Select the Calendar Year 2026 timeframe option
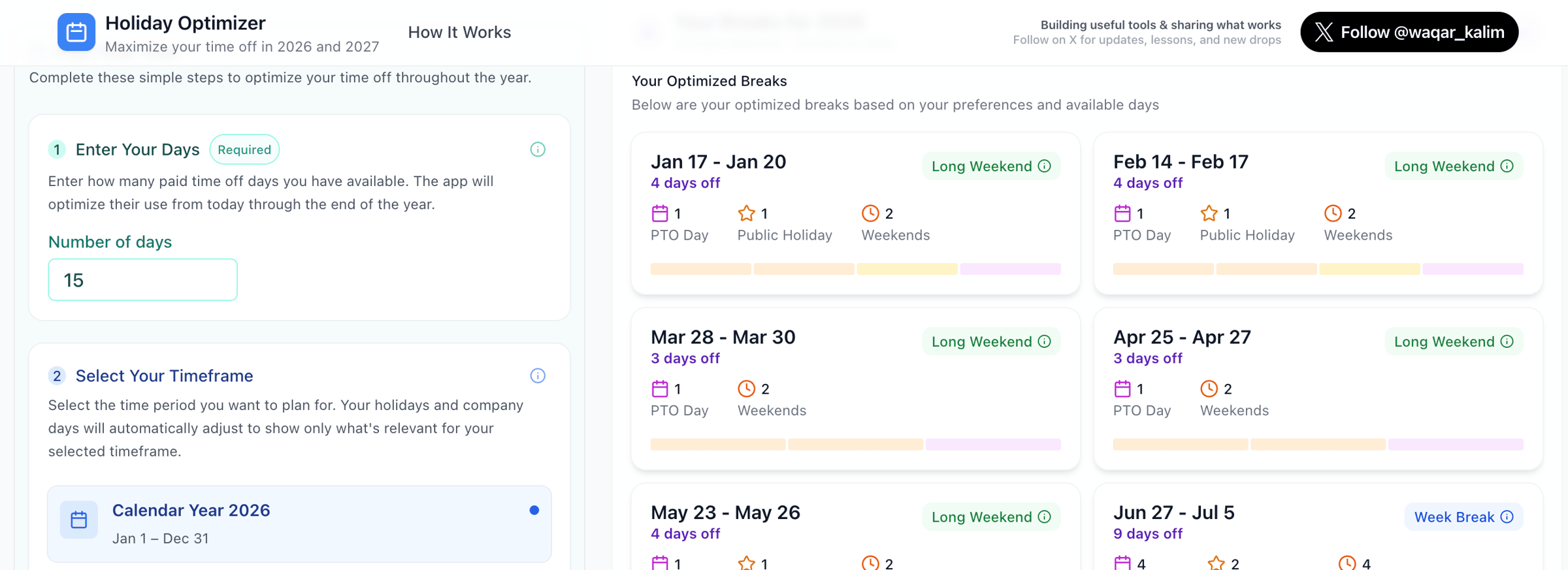The width and height of the screenshot is (1568, 570). [x=299, y=524]
